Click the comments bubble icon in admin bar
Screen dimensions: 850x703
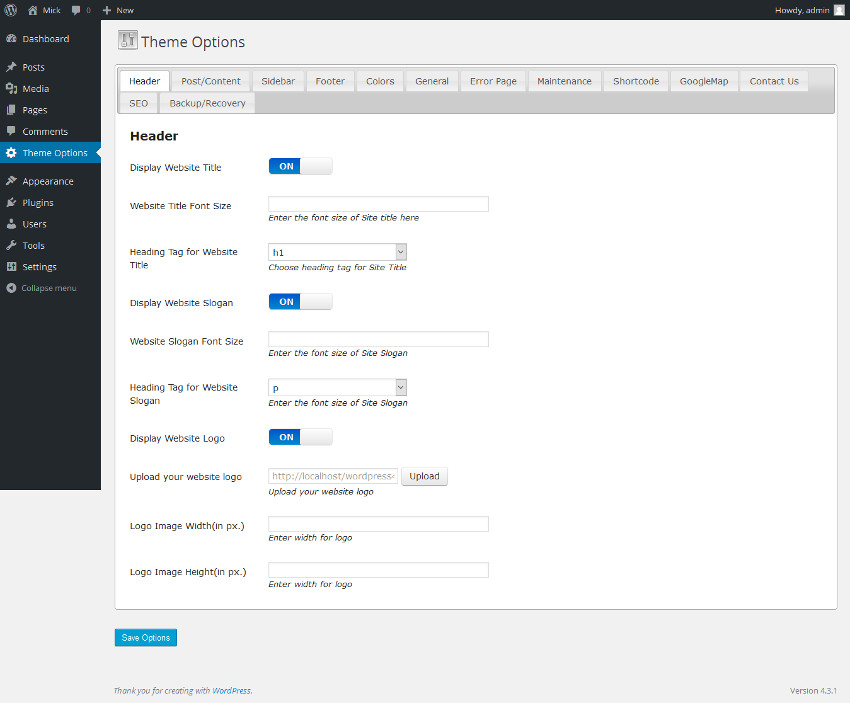click(76, 10)
